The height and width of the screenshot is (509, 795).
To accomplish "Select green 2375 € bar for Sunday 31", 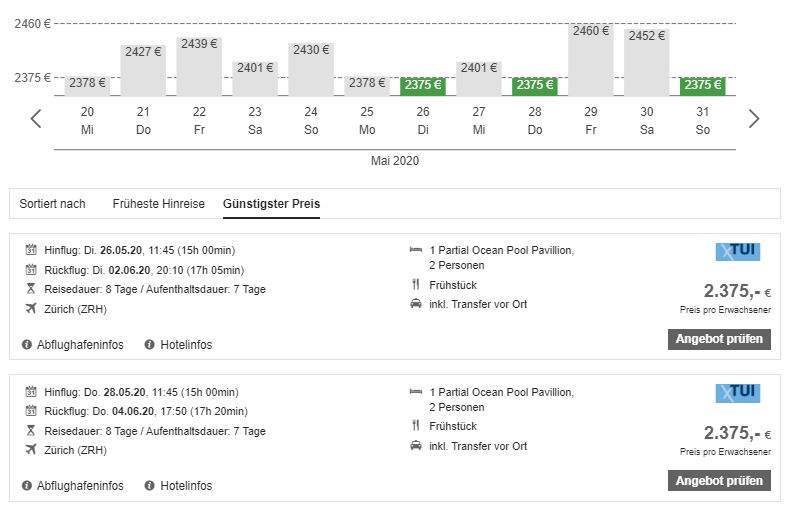I will point(703,85).
